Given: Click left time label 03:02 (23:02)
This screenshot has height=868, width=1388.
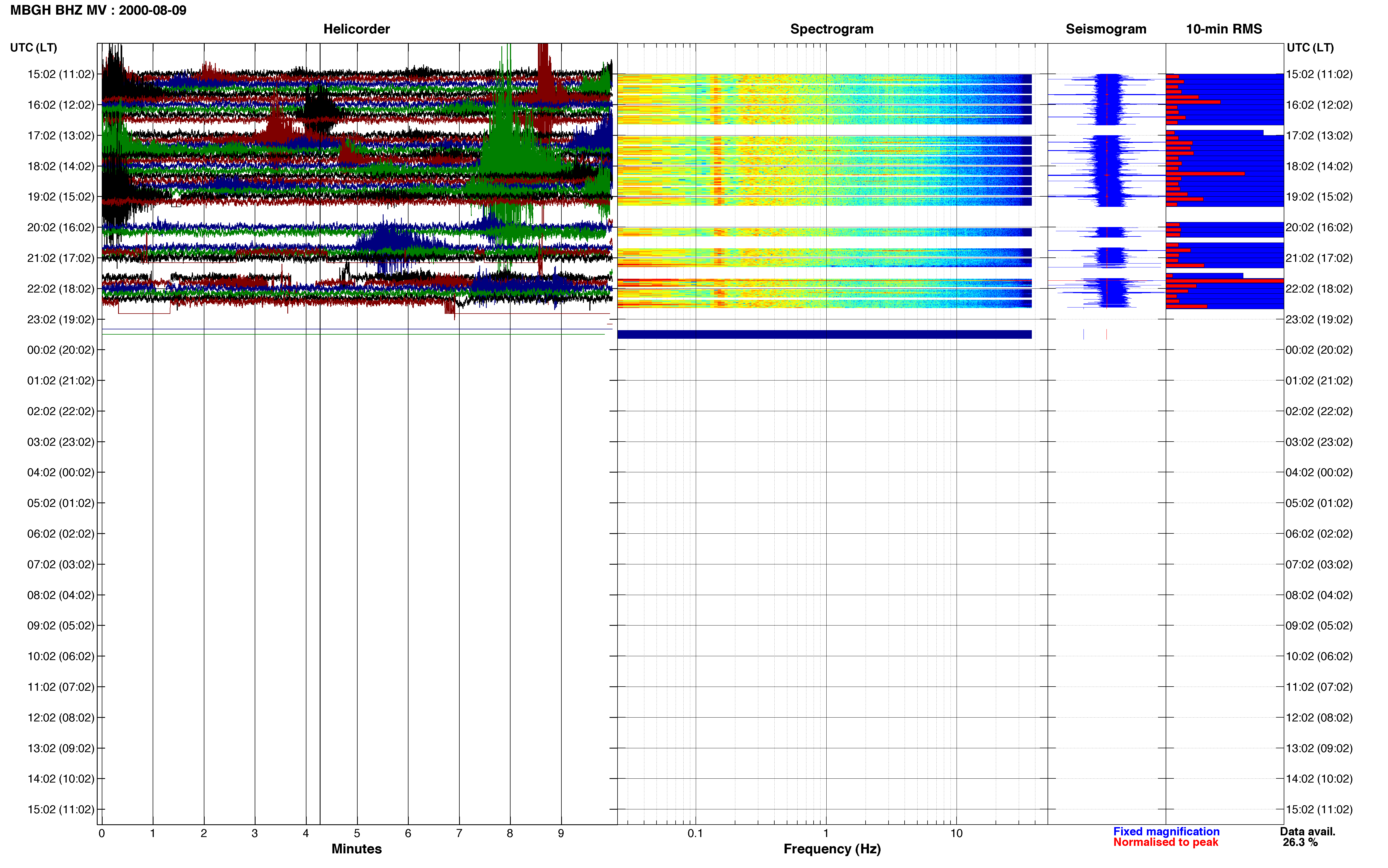Looking at the screenshot, I should (x=61, y=442).
